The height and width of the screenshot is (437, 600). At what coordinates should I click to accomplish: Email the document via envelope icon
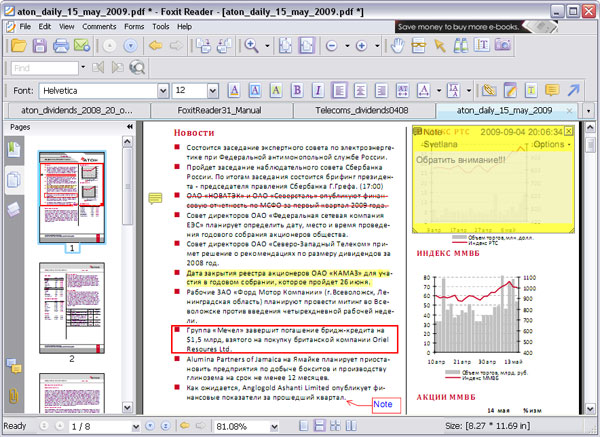(82, 46)
